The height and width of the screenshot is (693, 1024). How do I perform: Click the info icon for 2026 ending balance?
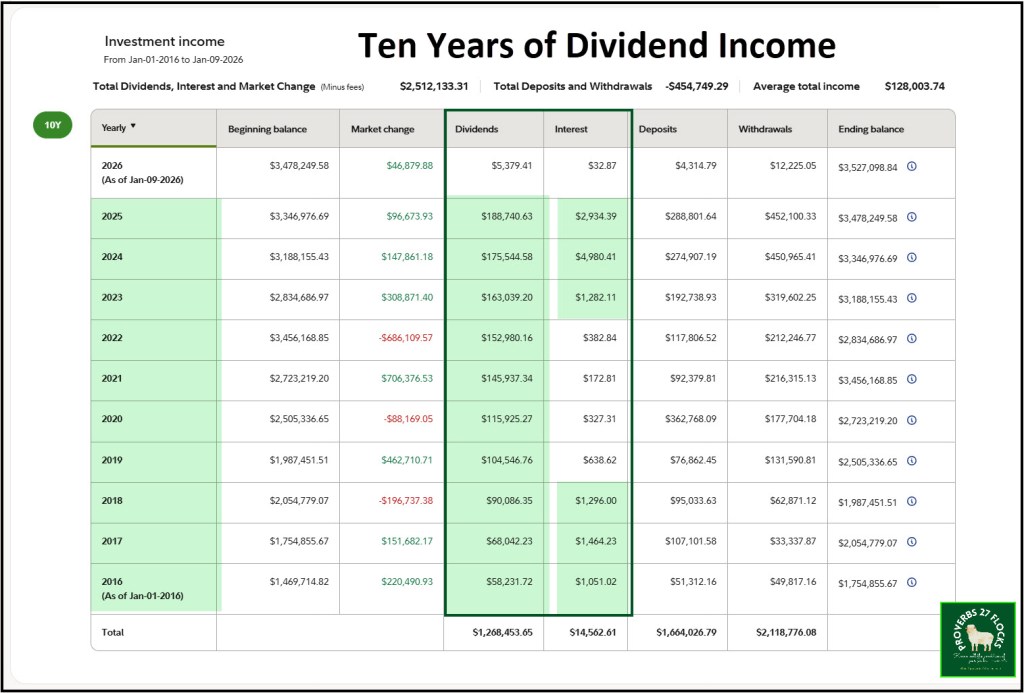tap(911, 167)
